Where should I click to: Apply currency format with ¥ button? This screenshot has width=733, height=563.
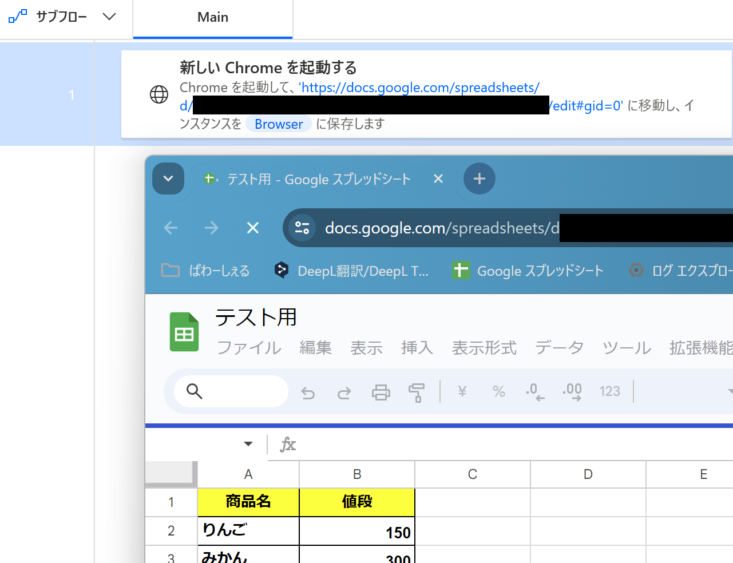(462, 391)
